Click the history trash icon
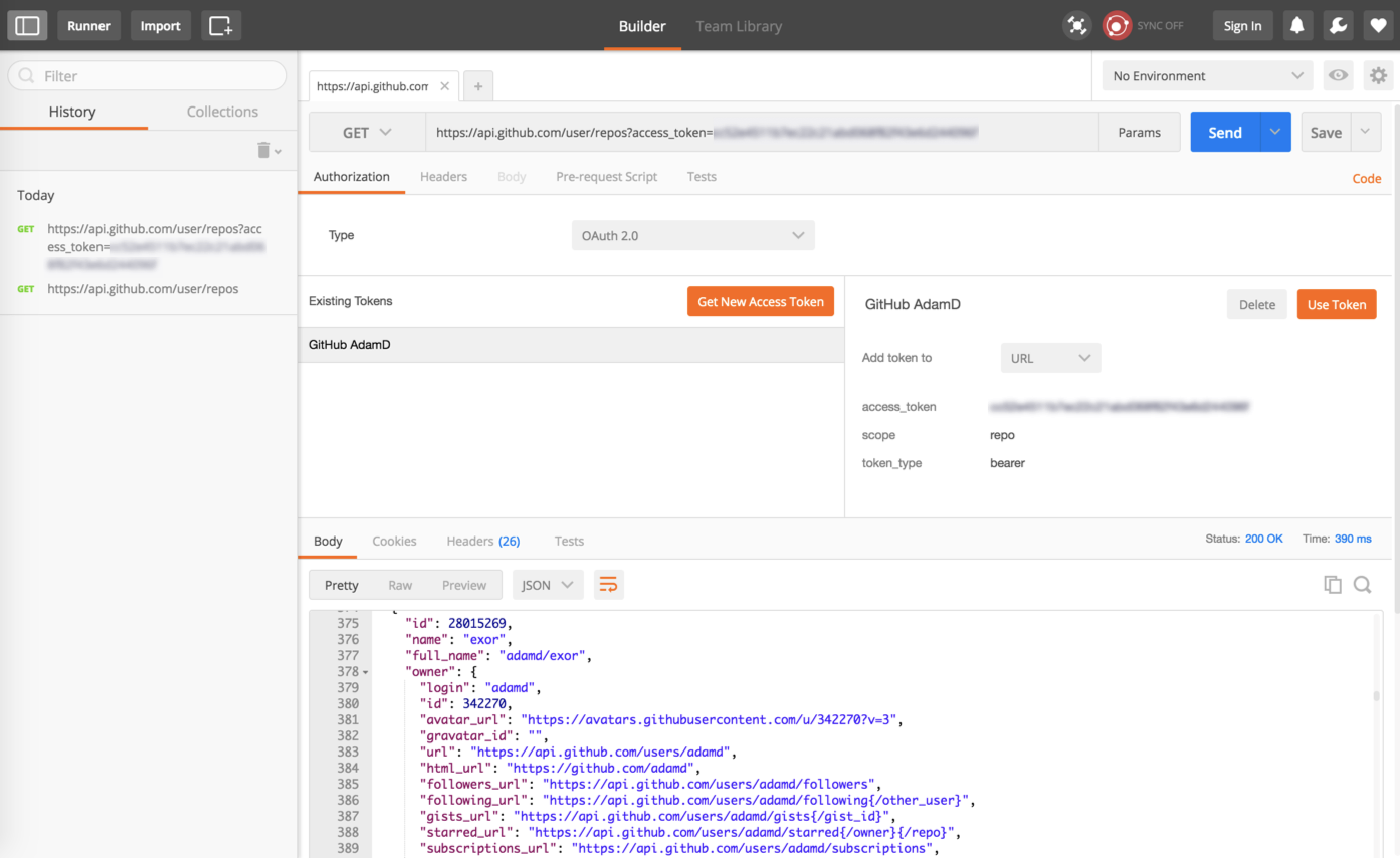The width and height of the screenshot is (1400, 858). click(x=264, y=151)
